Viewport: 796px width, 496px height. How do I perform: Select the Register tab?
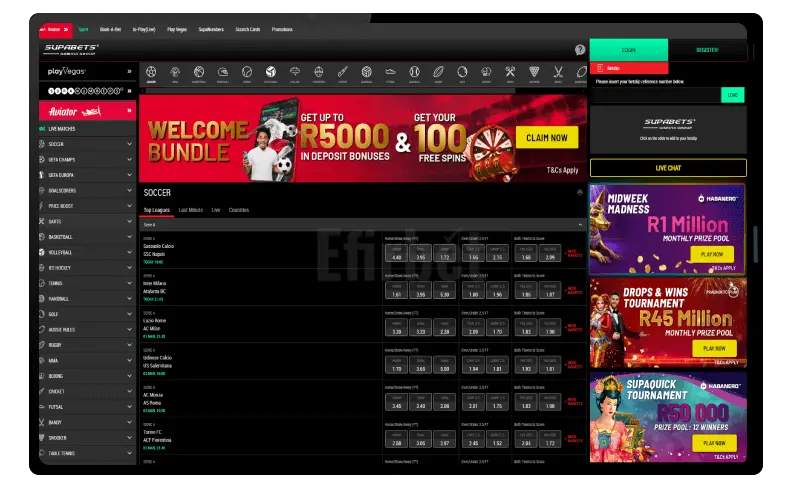(707, 48)
